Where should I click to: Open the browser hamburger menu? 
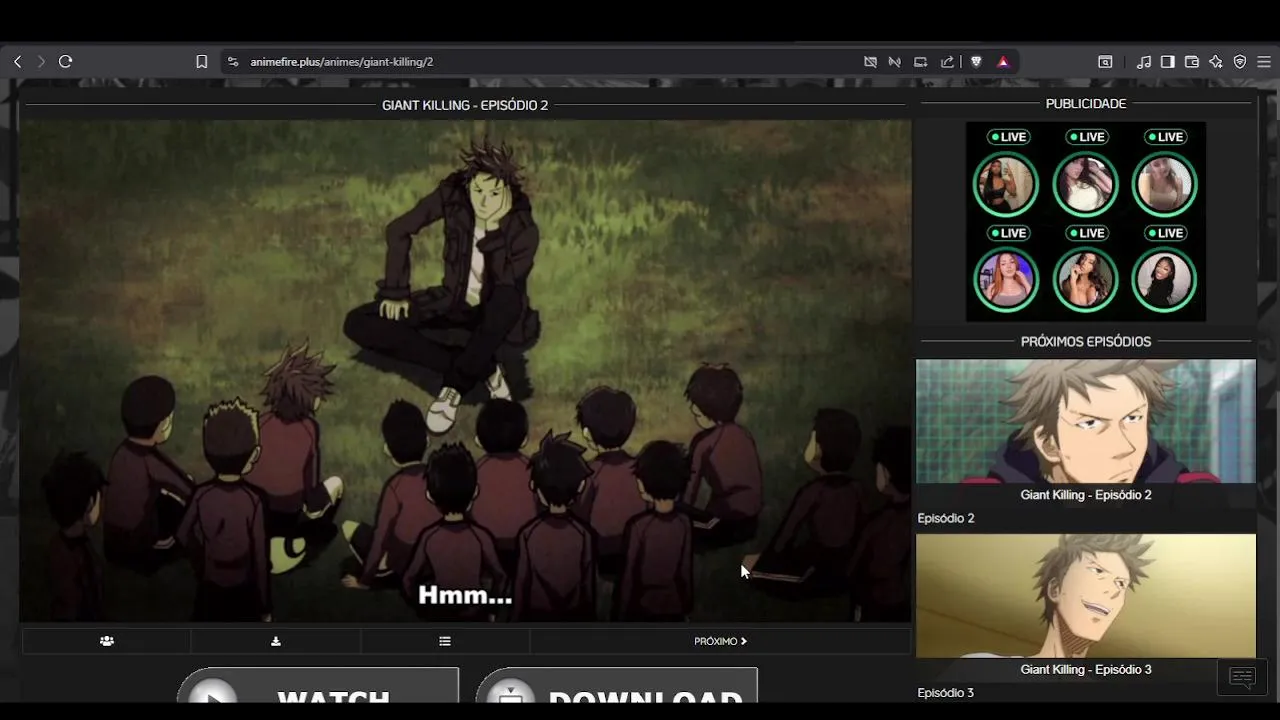click(x=1264, y=62)
